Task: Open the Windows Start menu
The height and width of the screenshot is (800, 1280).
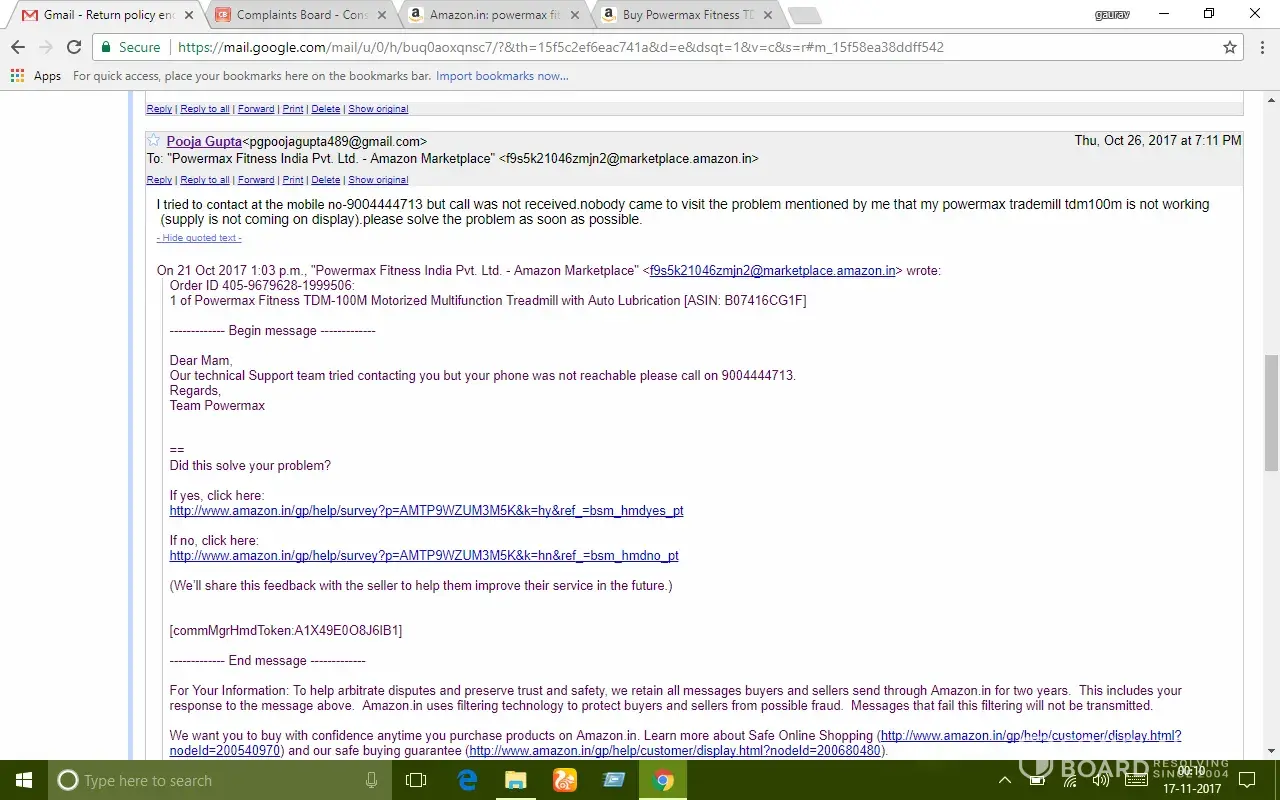Action: tap(22, 780)
